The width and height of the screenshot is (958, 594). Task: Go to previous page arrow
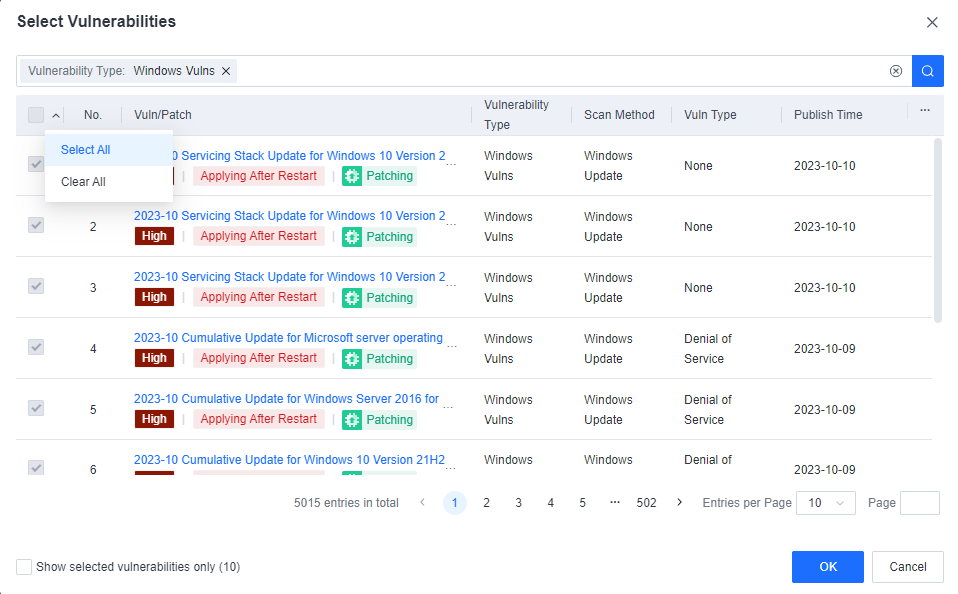422,503
